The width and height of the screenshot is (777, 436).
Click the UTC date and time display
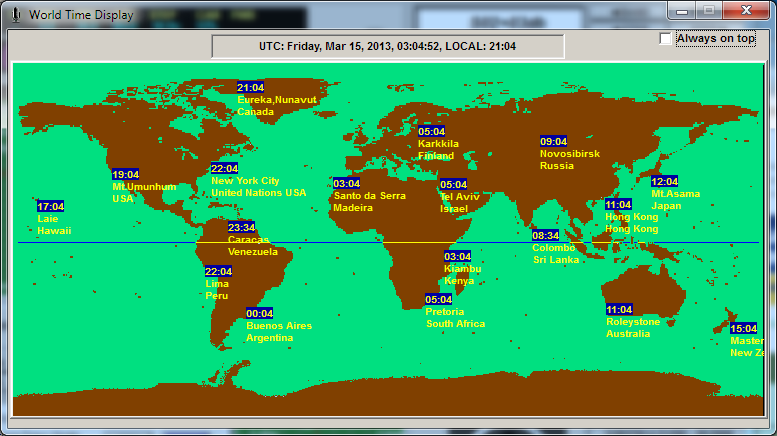(388, 47)
